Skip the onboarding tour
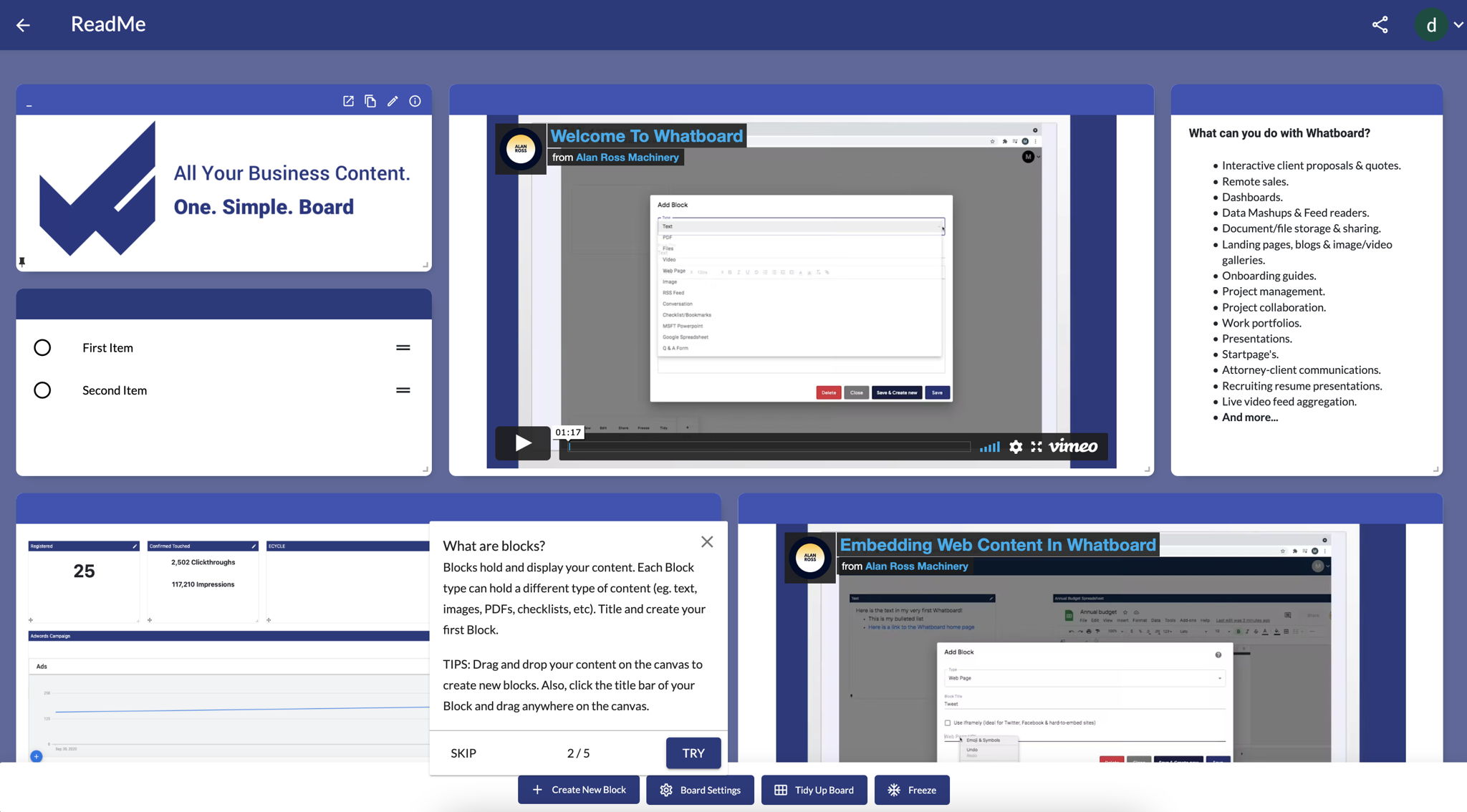The image size is (1467, 812). click(463, 753)
